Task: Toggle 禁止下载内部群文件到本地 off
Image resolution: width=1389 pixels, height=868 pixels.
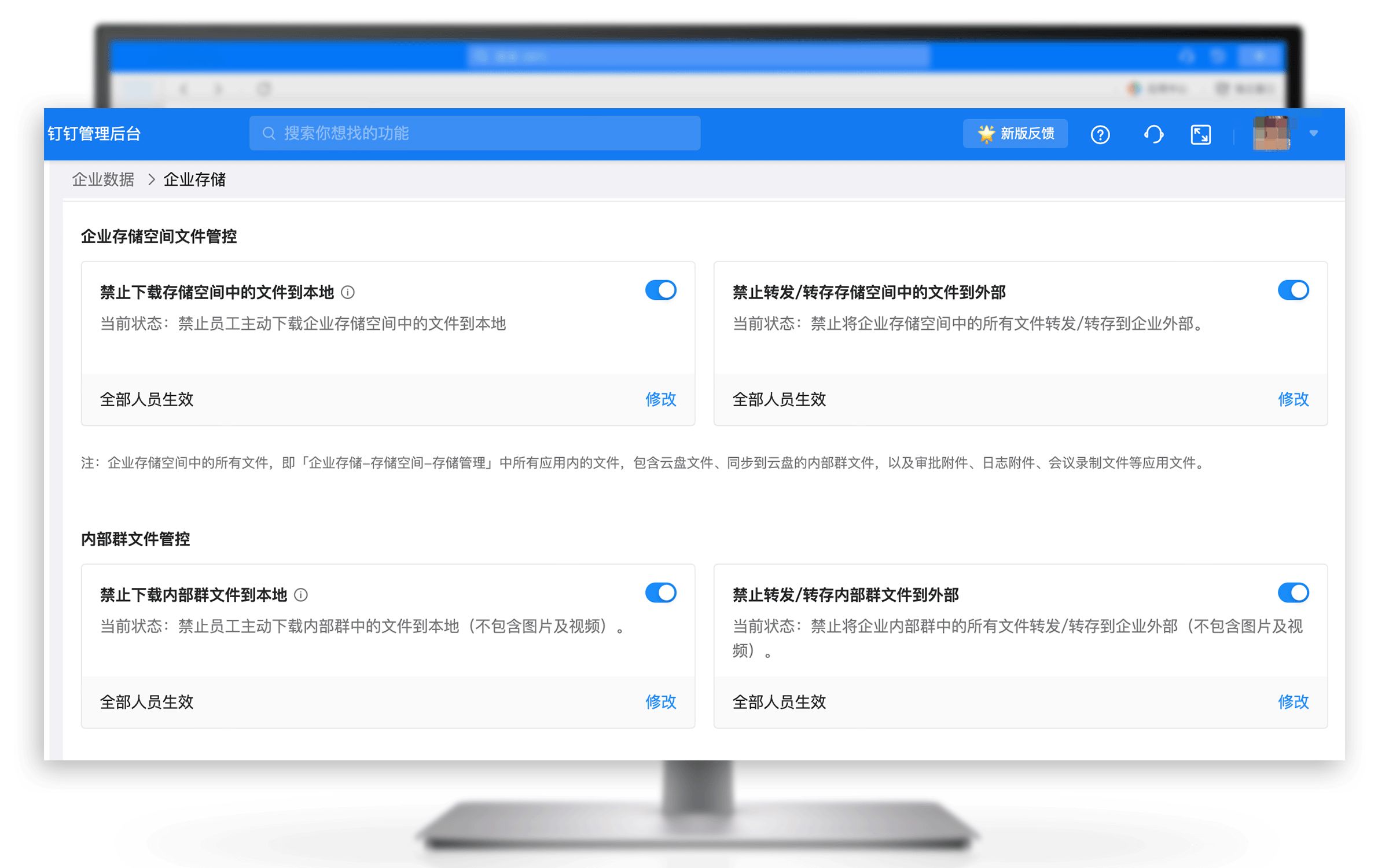Action: (662, 593)
